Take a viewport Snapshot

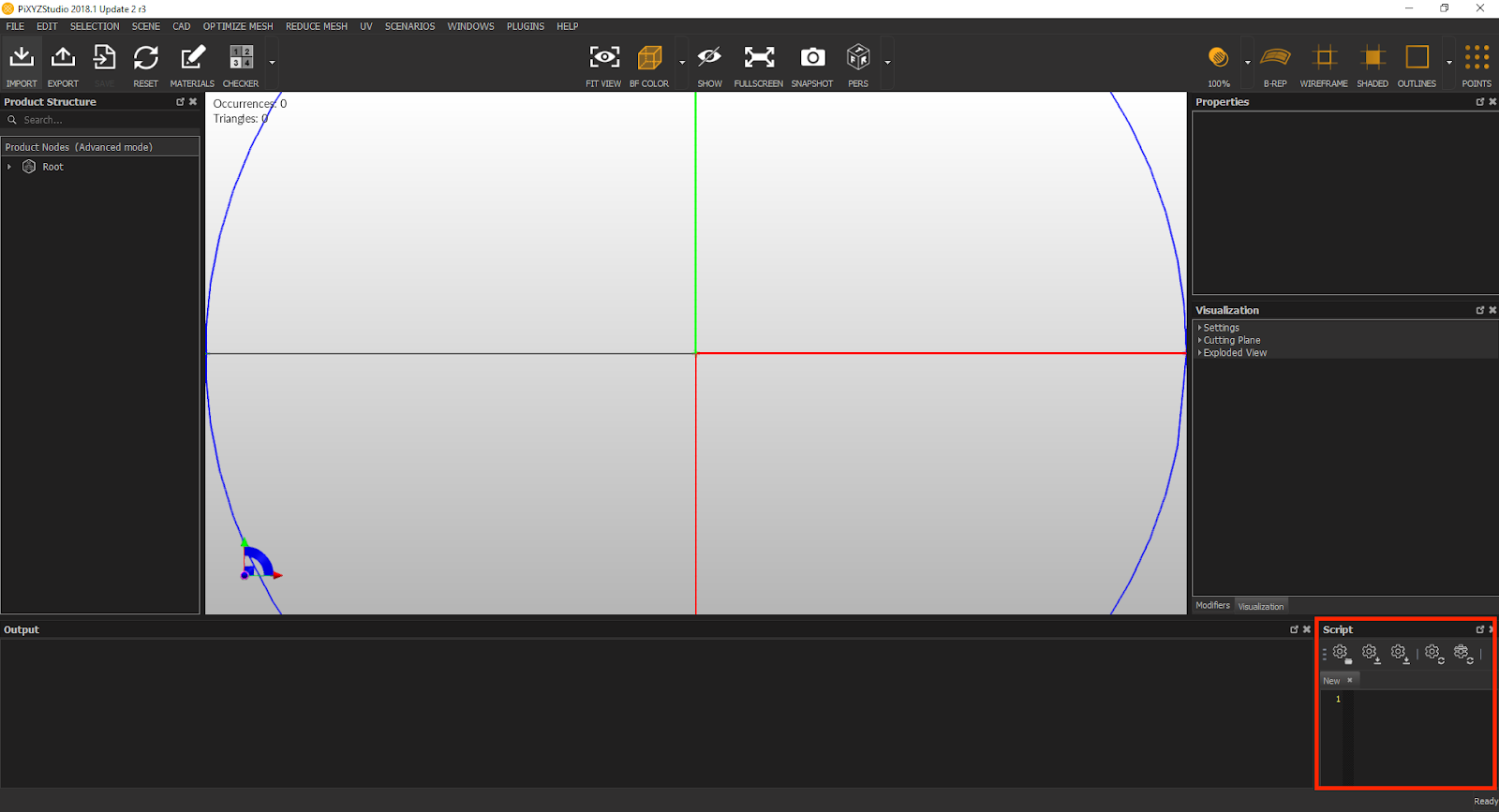click(x=812, y=59)
